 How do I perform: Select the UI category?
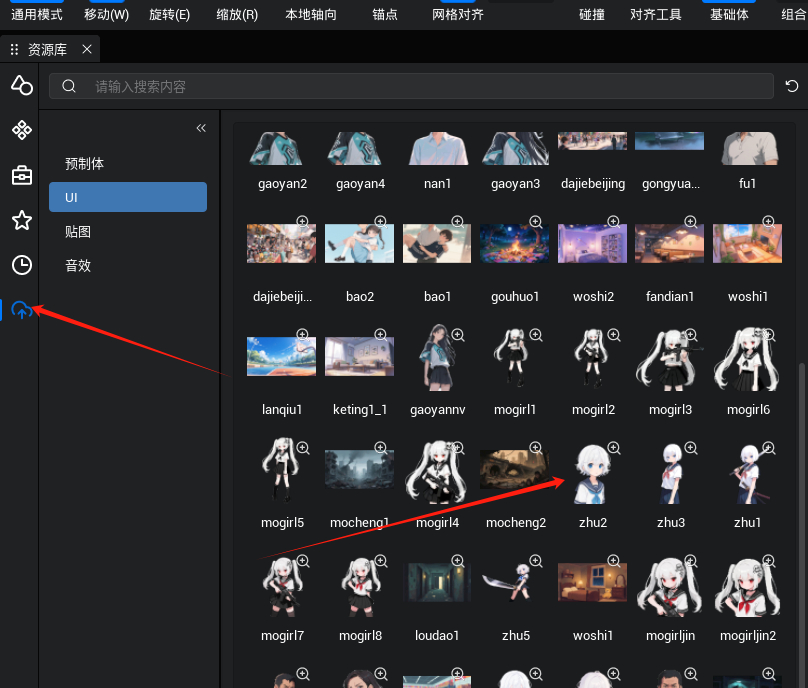128,197
